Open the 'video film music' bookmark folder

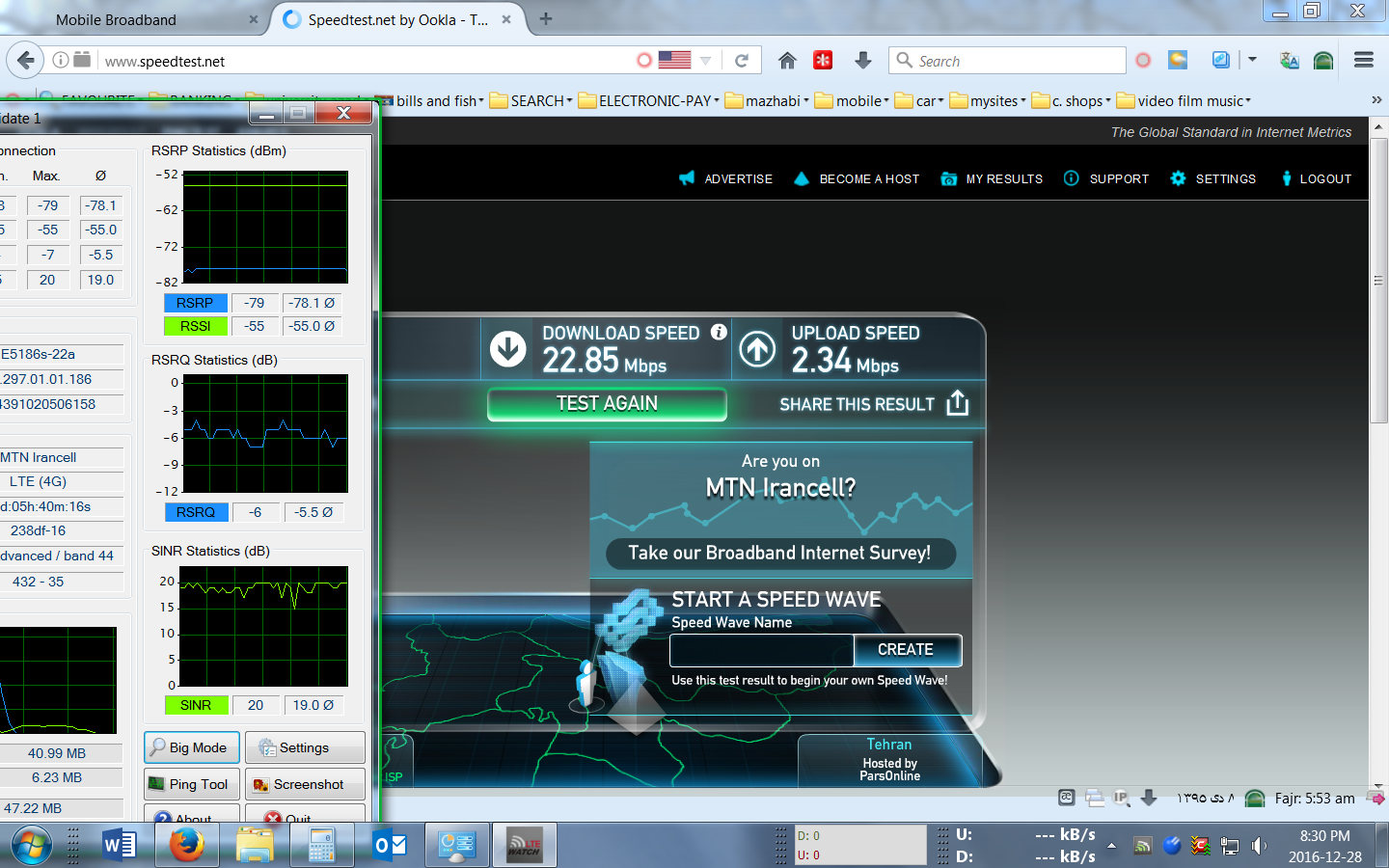coord(1184,100)
